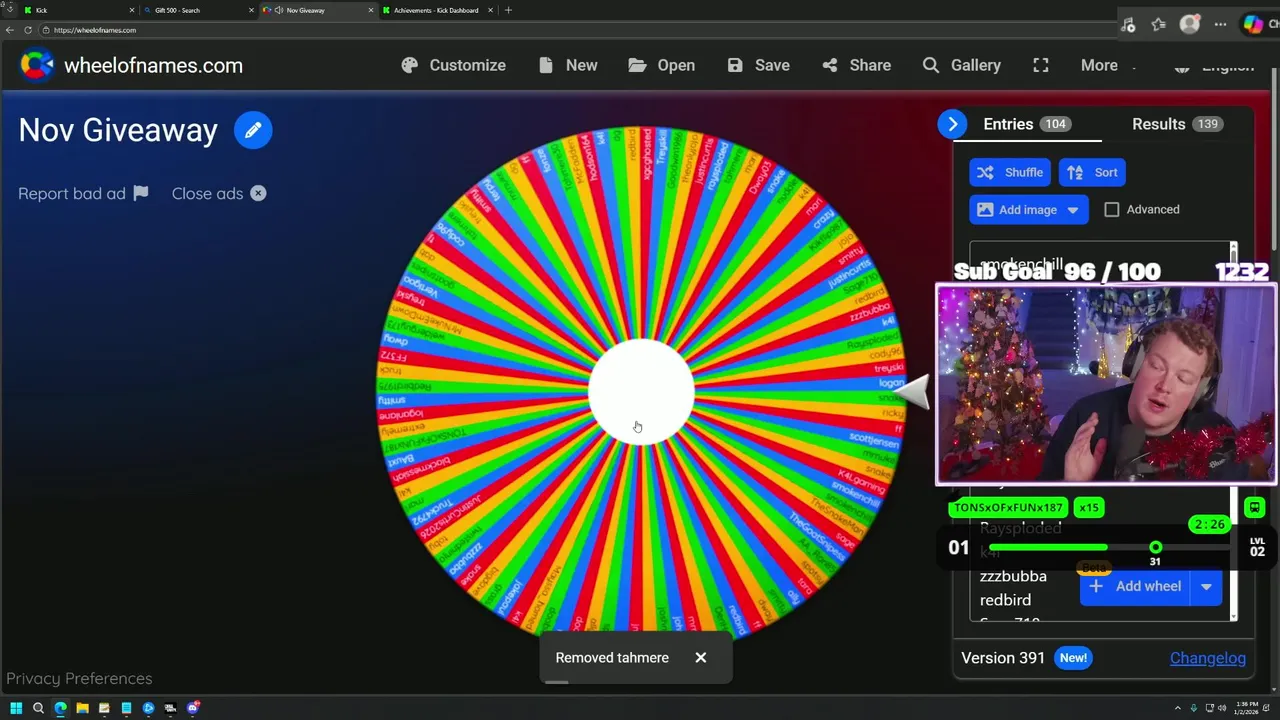Open Microsoft Edge from taskbar
Screen dimensions: 1280x720
(60, 708)
